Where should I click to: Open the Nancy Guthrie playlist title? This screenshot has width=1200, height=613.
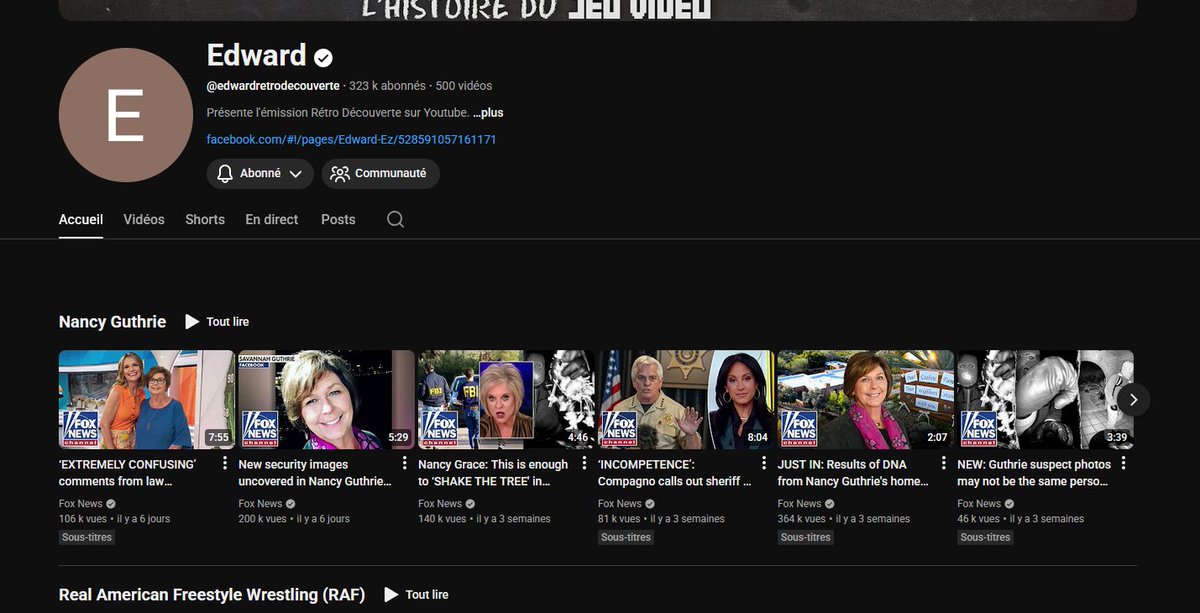(112, 322)
